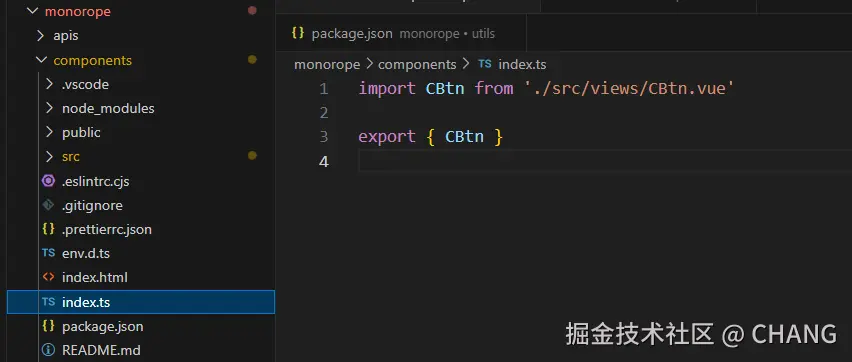Screen dimensions: 852x362
Task: Click the HTML icon beside index.html
Action: 48,277
